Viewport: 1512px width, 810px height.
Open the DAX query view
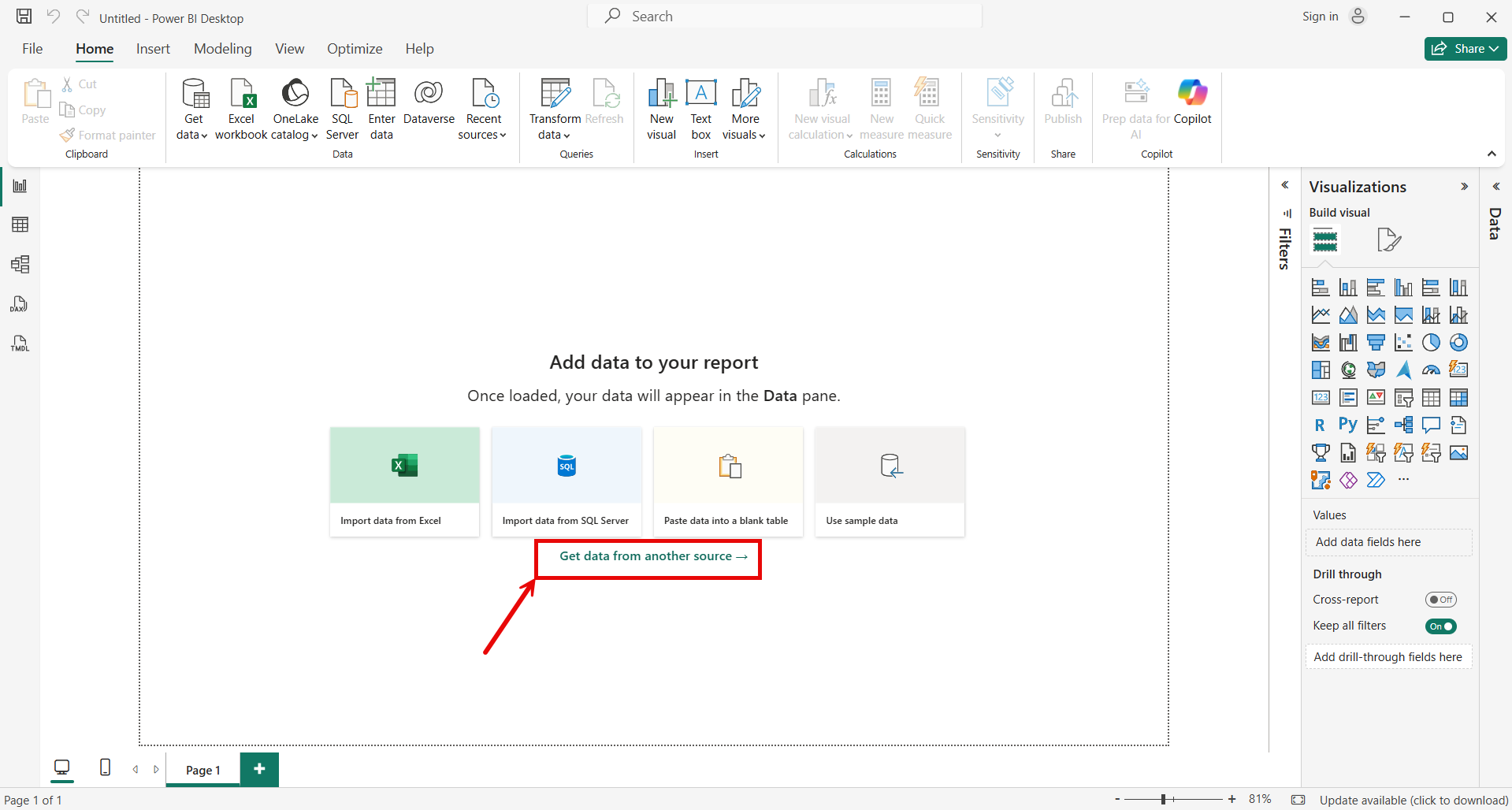(20, 304)
